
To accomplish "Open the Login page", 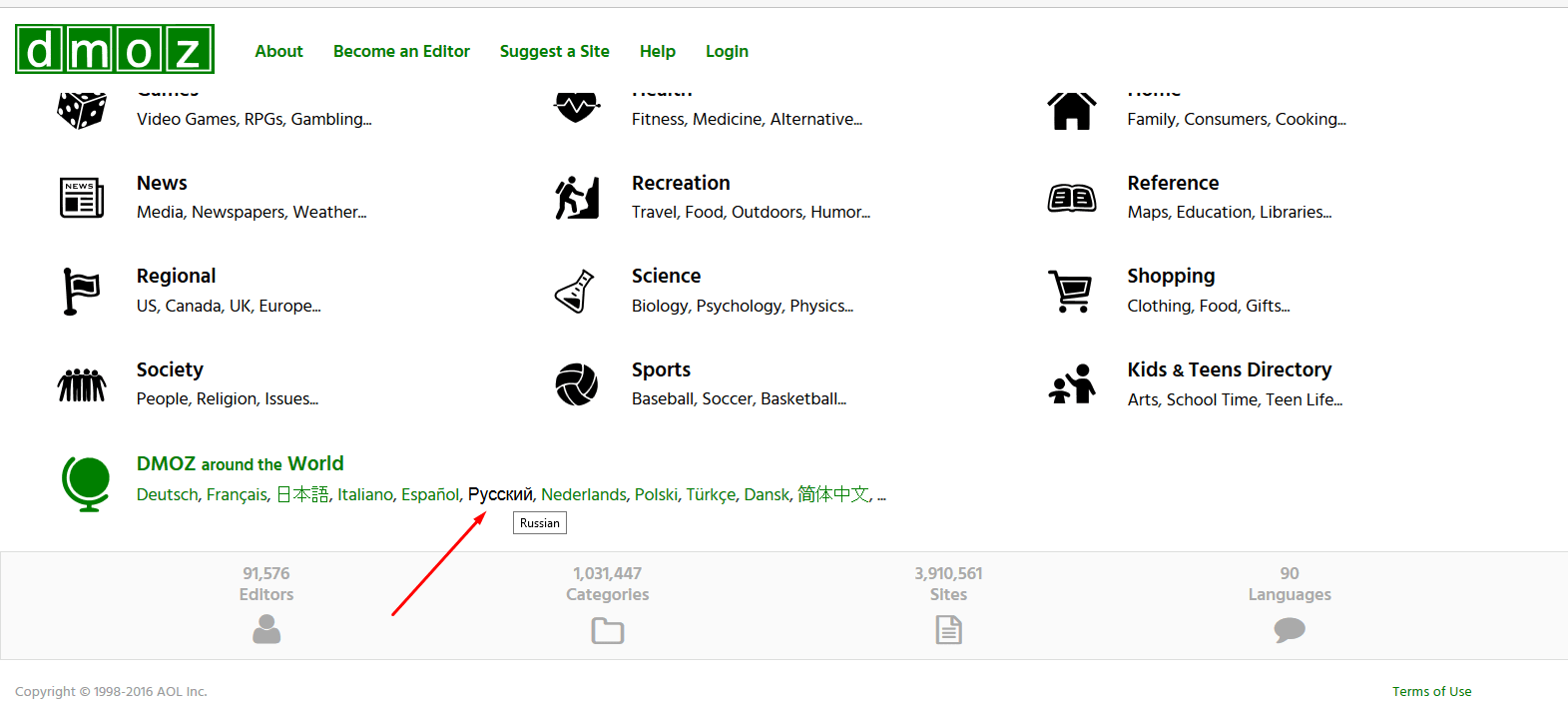I will pos(727,51).
